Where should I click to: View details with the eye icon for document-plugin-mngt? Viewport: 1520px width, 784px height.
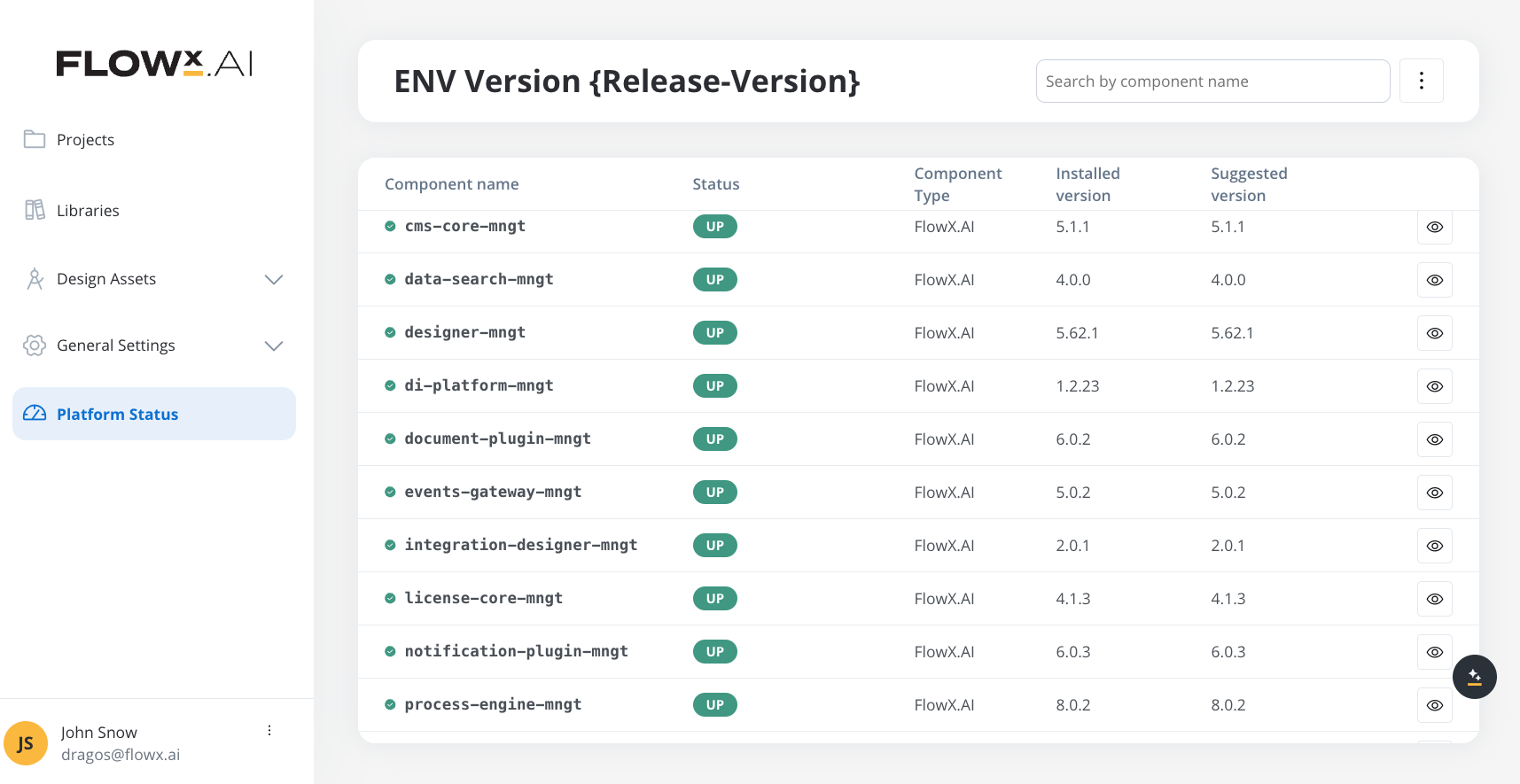point(1435,439)
